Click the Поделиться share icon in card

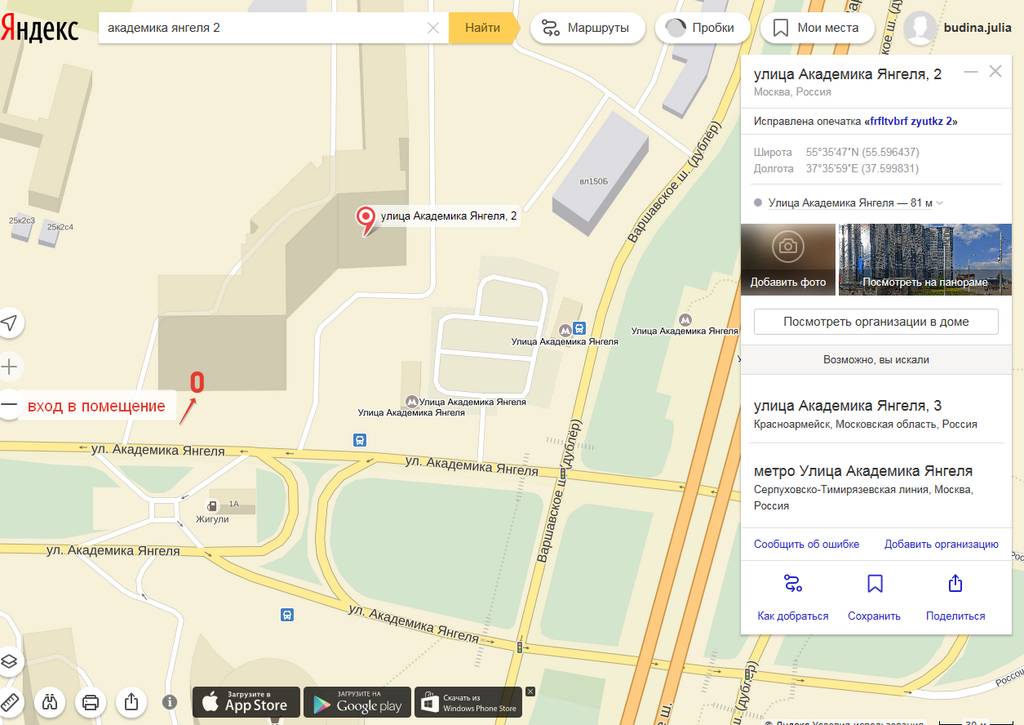955,583
